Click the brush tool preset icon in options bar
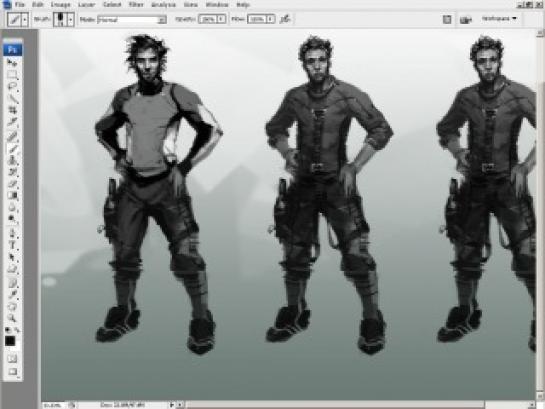Viewport: 545px width, 409px height. coord(15,20)
